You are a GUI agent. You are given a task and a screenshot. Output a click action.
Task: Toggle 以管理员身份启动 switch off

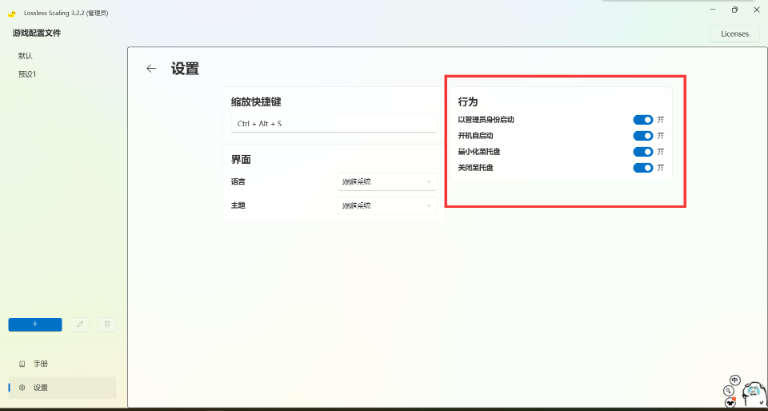coord(643,120)
